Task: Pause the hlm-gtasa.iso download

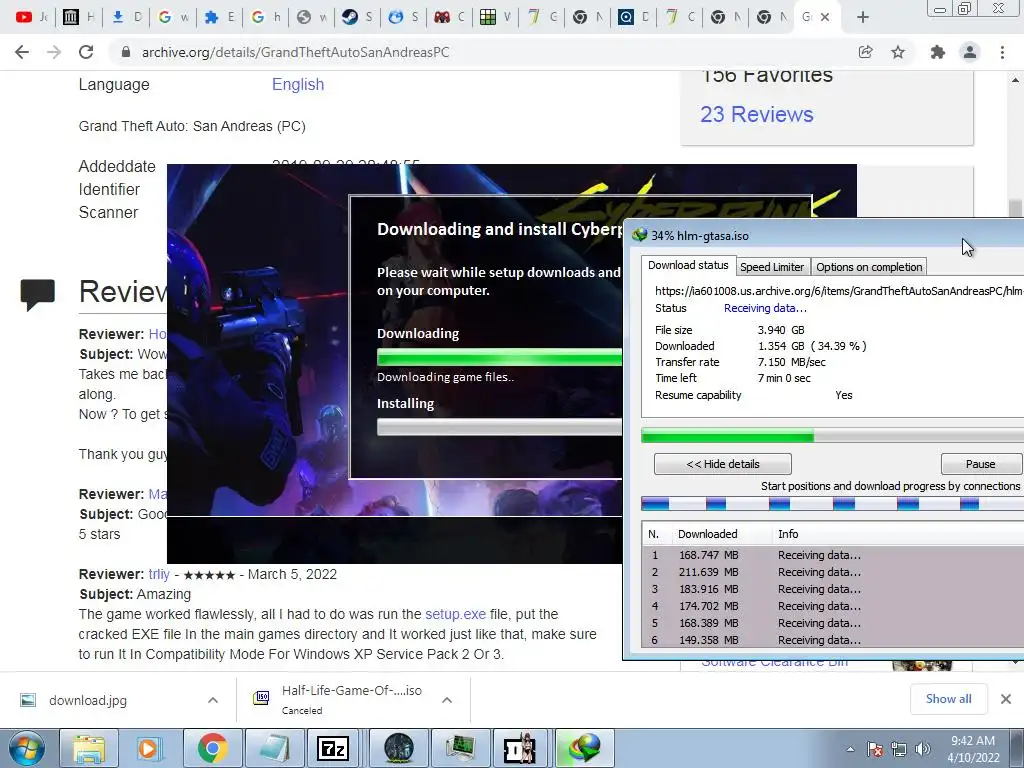Action: [981, 464]
